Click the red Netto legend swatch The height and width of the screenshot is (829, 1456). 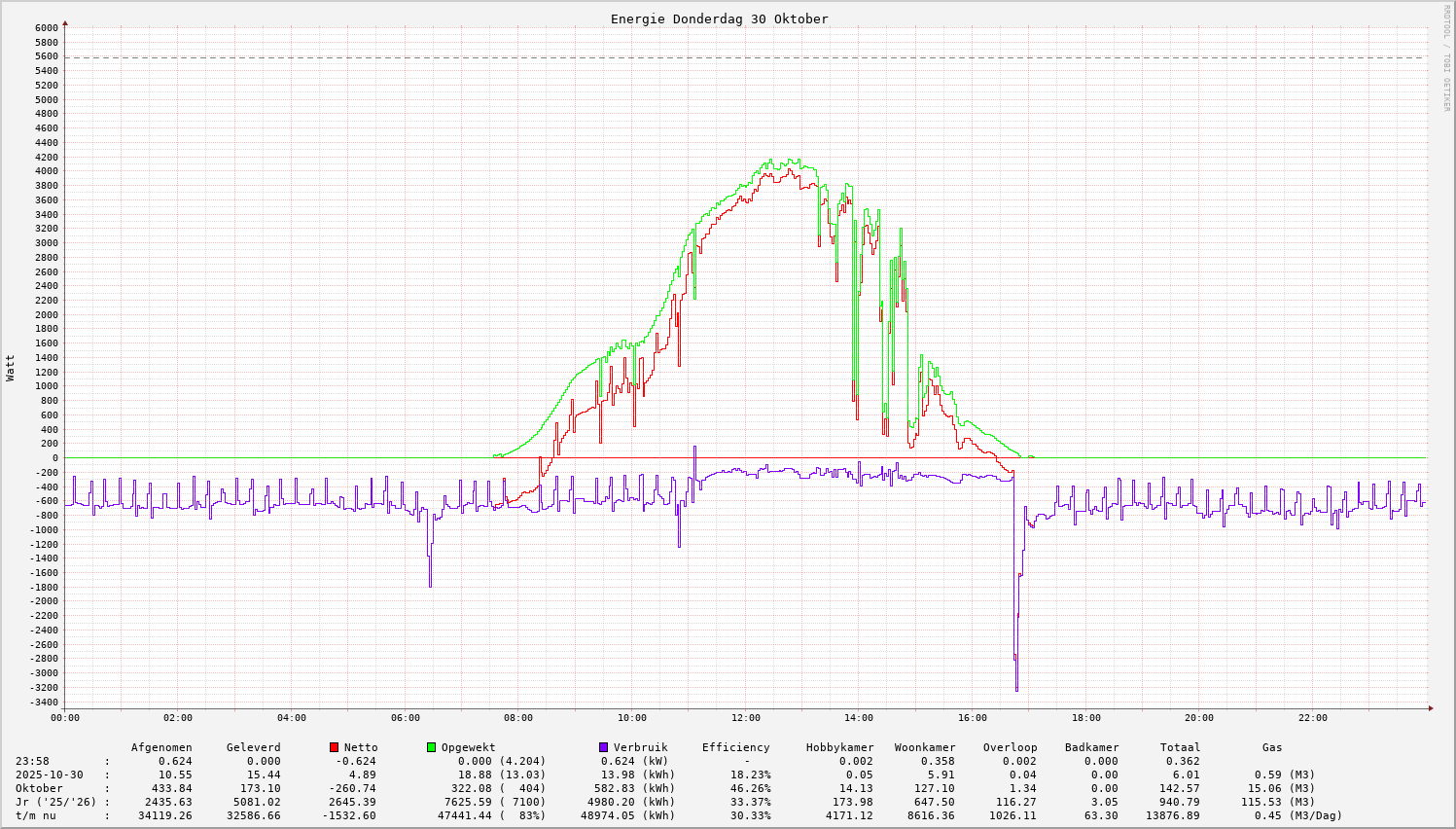point(335,747)
